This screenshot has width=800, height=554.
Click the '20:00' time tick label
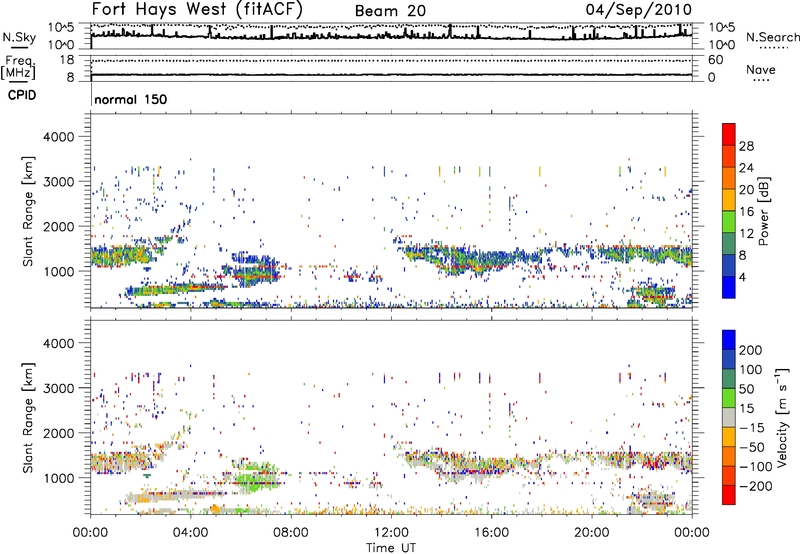(x=592, y=533)
